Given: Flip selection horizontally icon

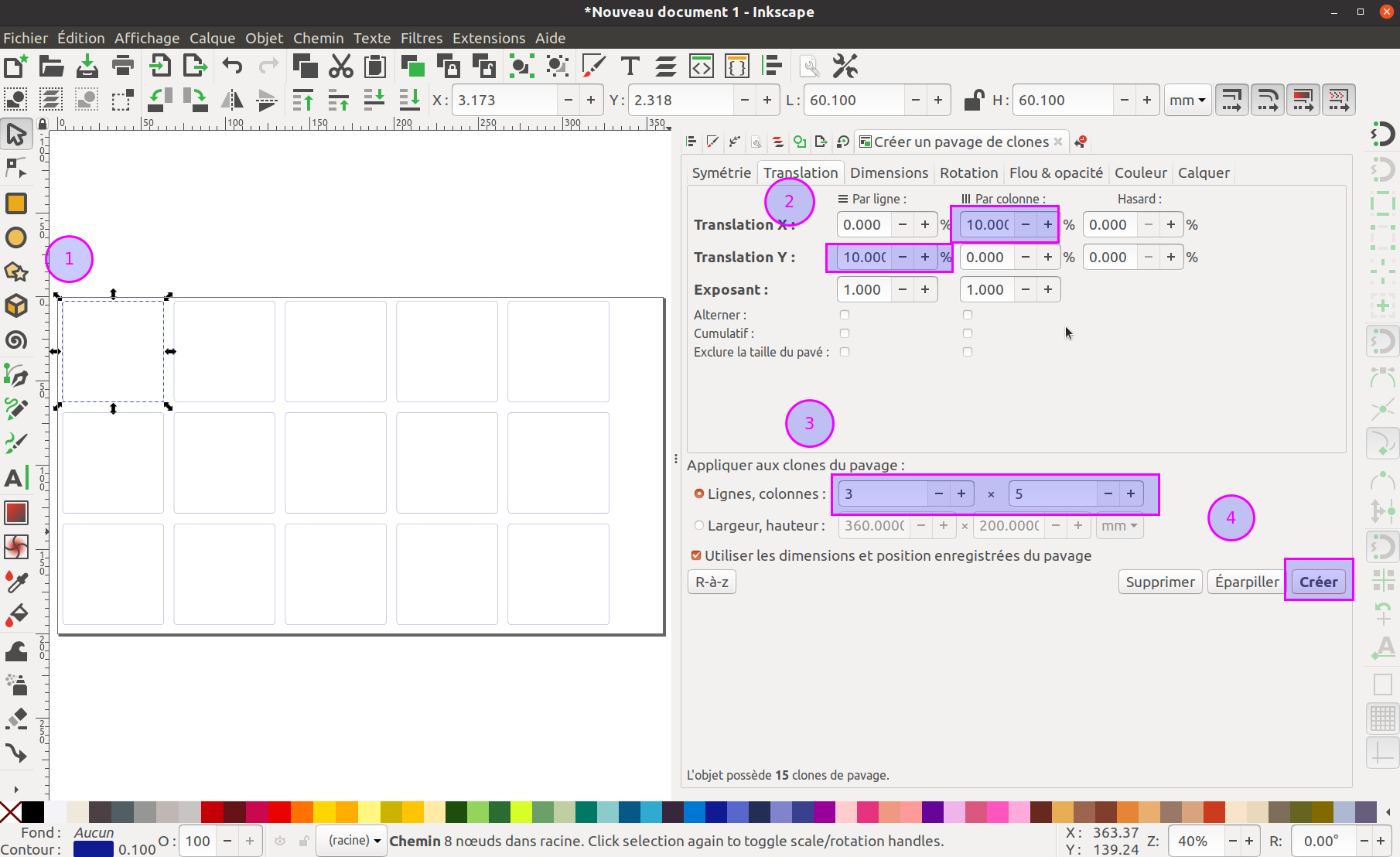Looking at the screenshot, I should (232, 100).
